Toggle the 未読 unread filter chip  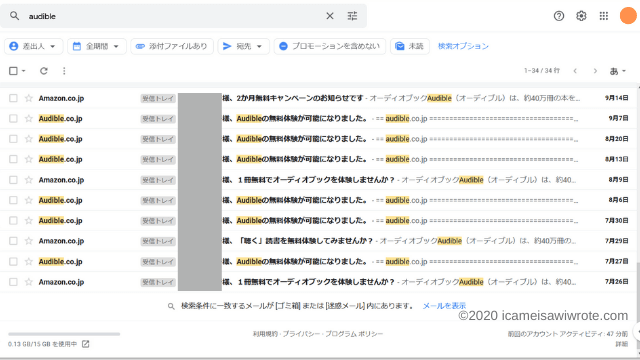(x=409, y=46)
